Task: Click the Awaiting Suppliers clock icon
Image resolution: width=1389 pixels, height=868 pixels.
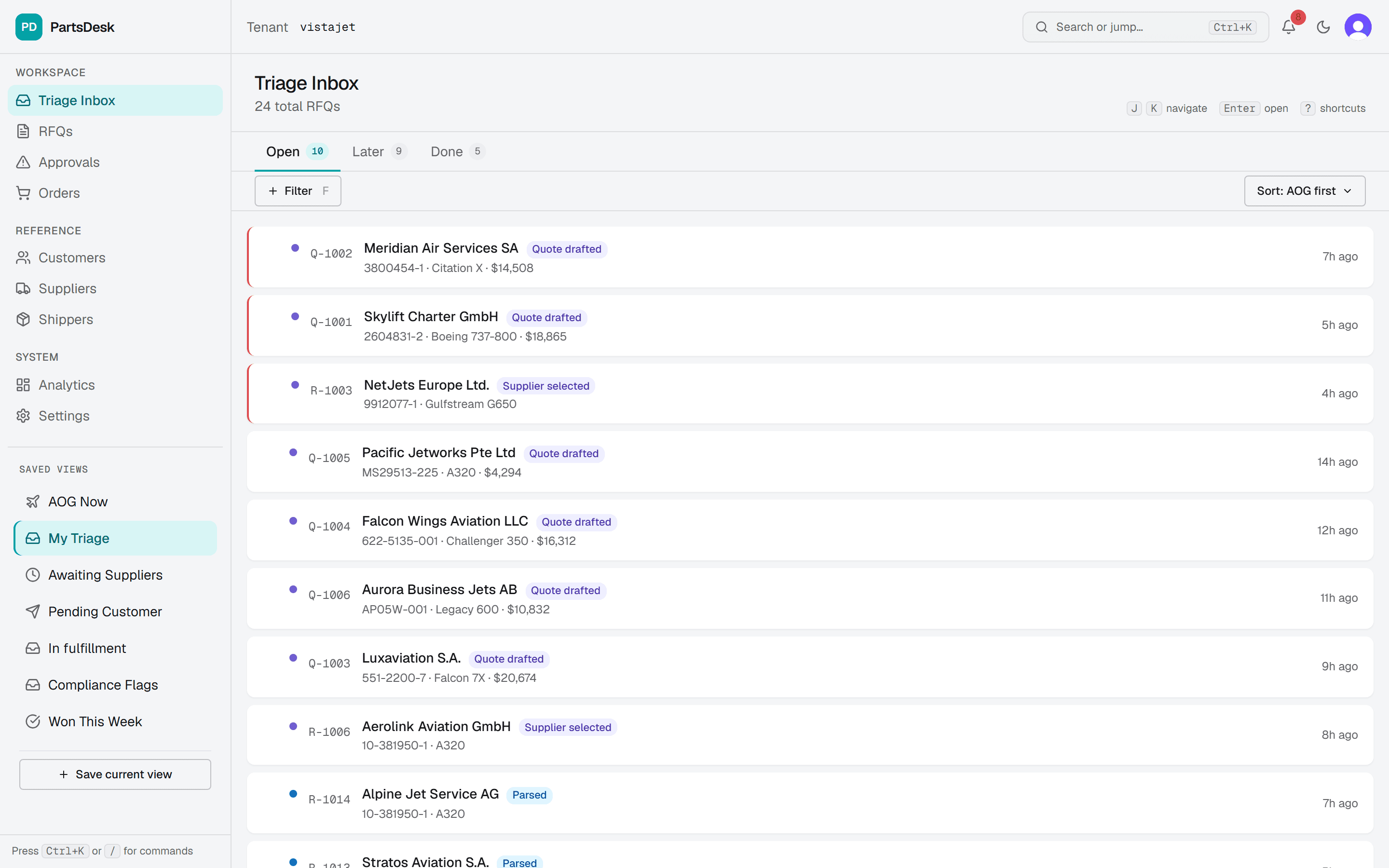Action: tap(33, 575)
